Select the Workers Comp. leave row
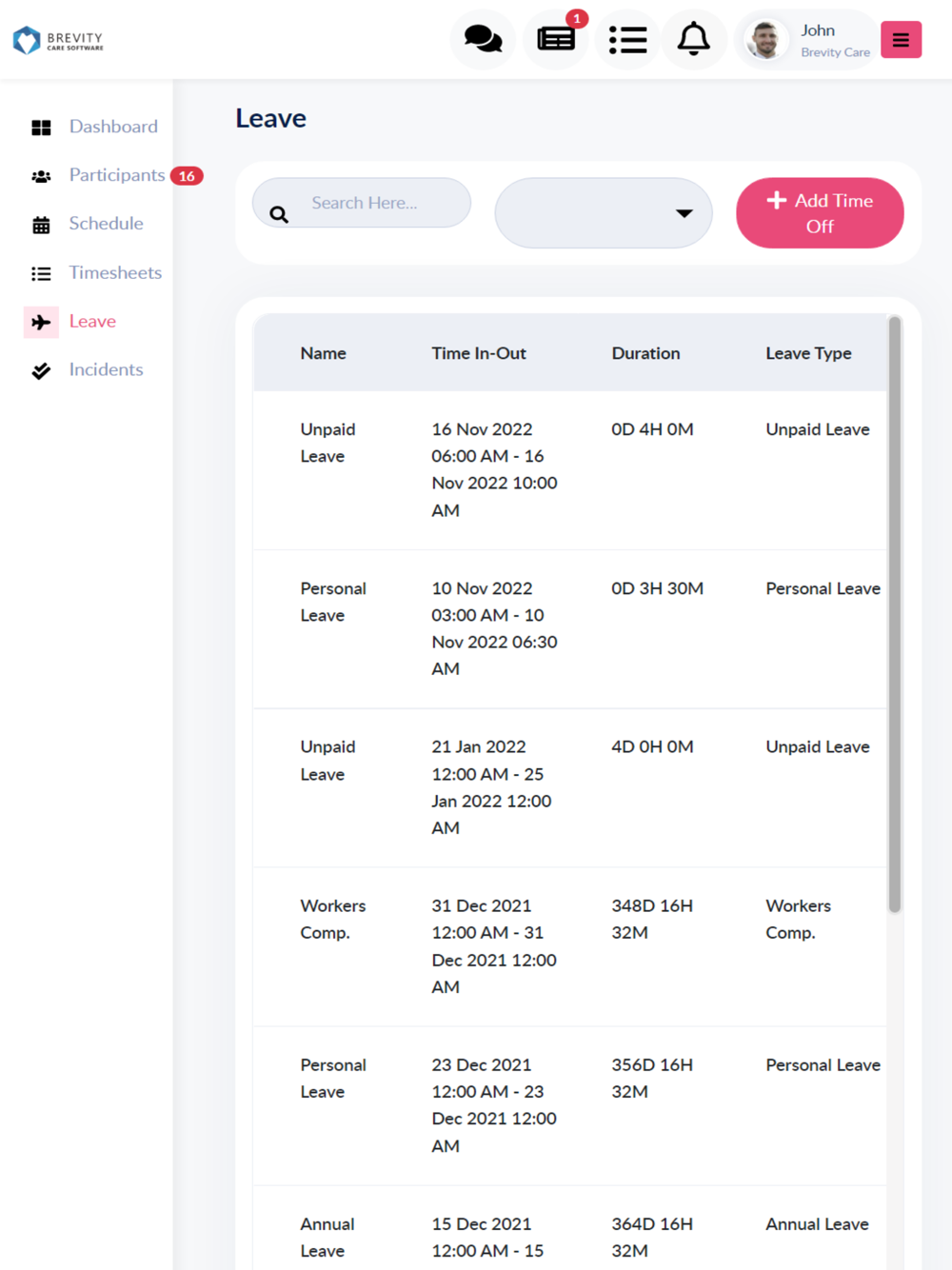Viewport: 952px width, 1270px height. click(569, 946)
